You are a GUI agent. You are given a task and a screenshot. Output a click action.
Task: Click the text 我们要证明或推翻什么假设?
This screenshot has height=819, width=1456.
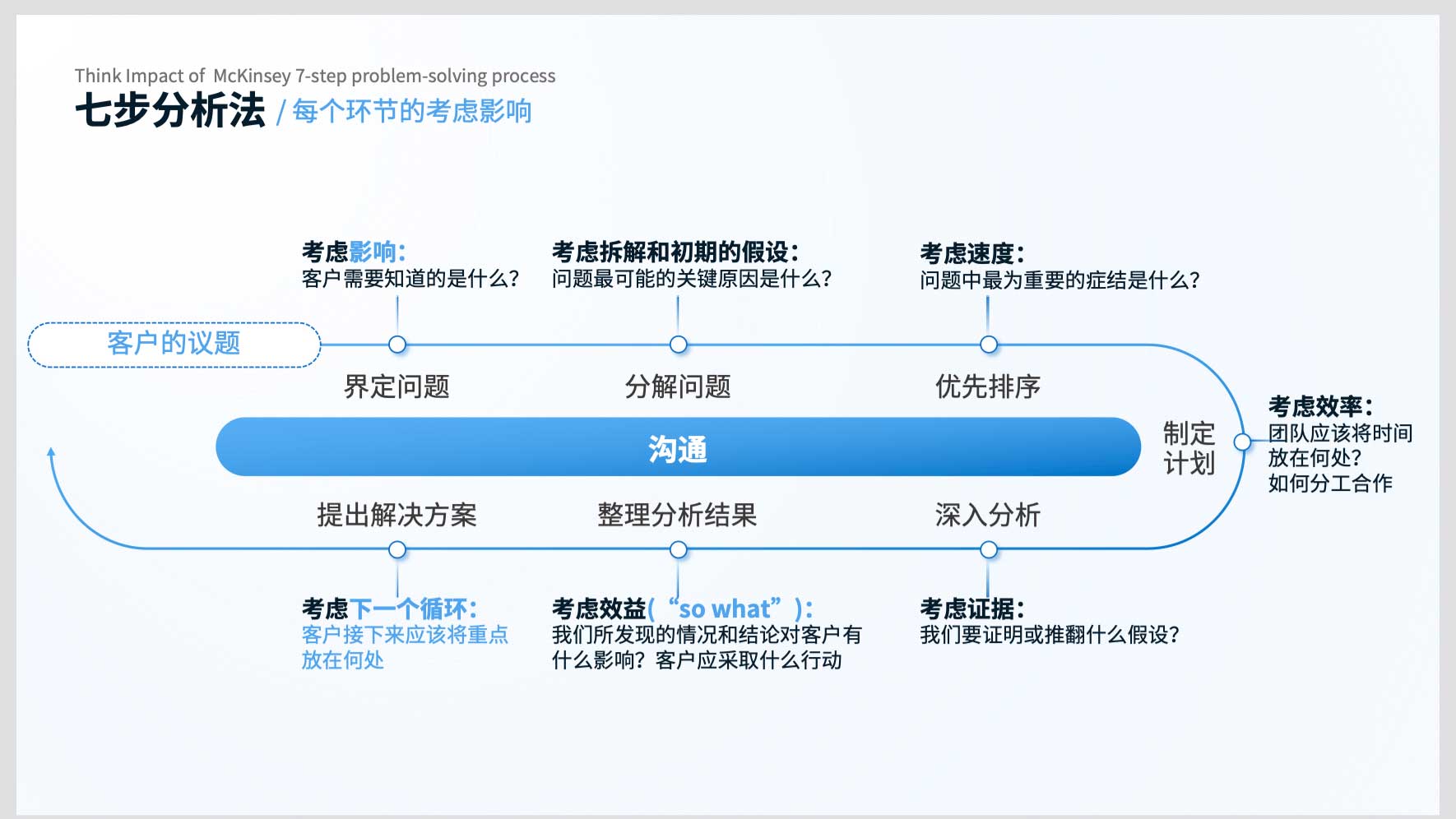[1050, 635]
